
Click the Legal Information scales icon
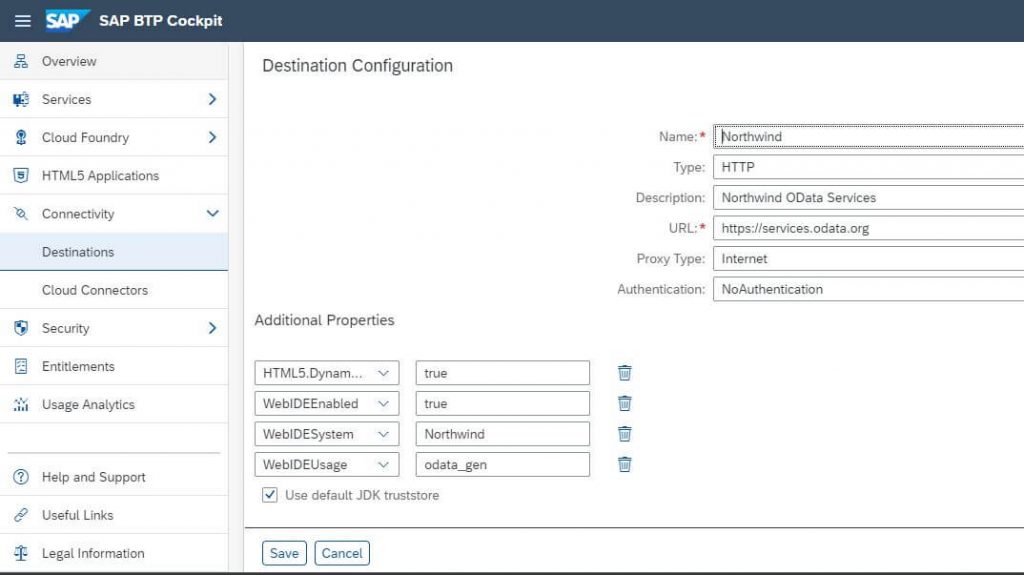(21, 553)
